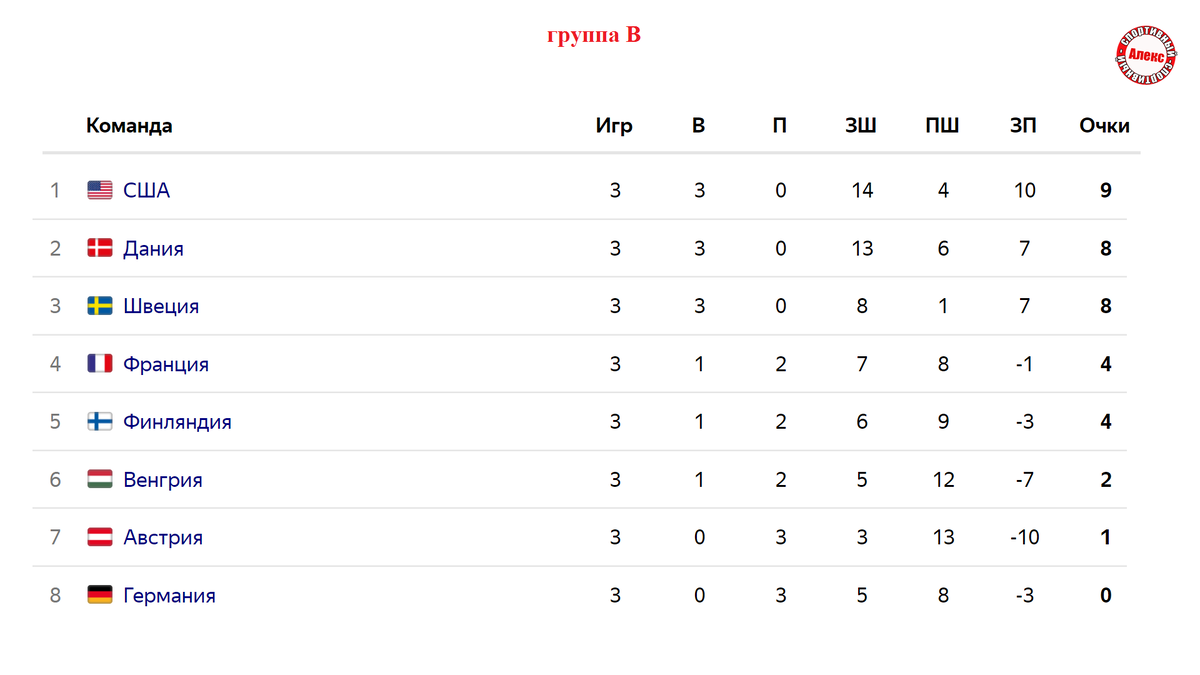
Task: Click the группа B title text
Action: [594, 35]
